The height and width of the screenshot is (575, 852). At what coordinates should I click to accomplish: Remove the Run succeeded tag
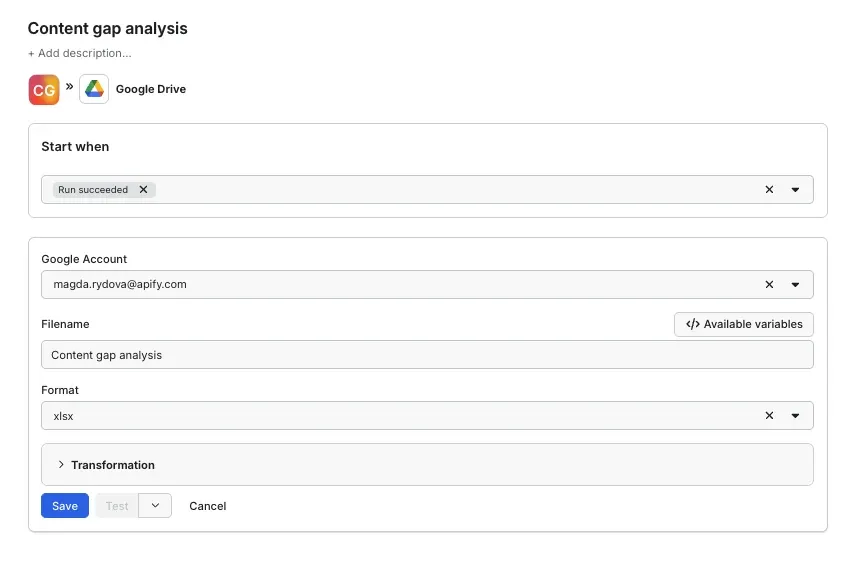point(143,190)
